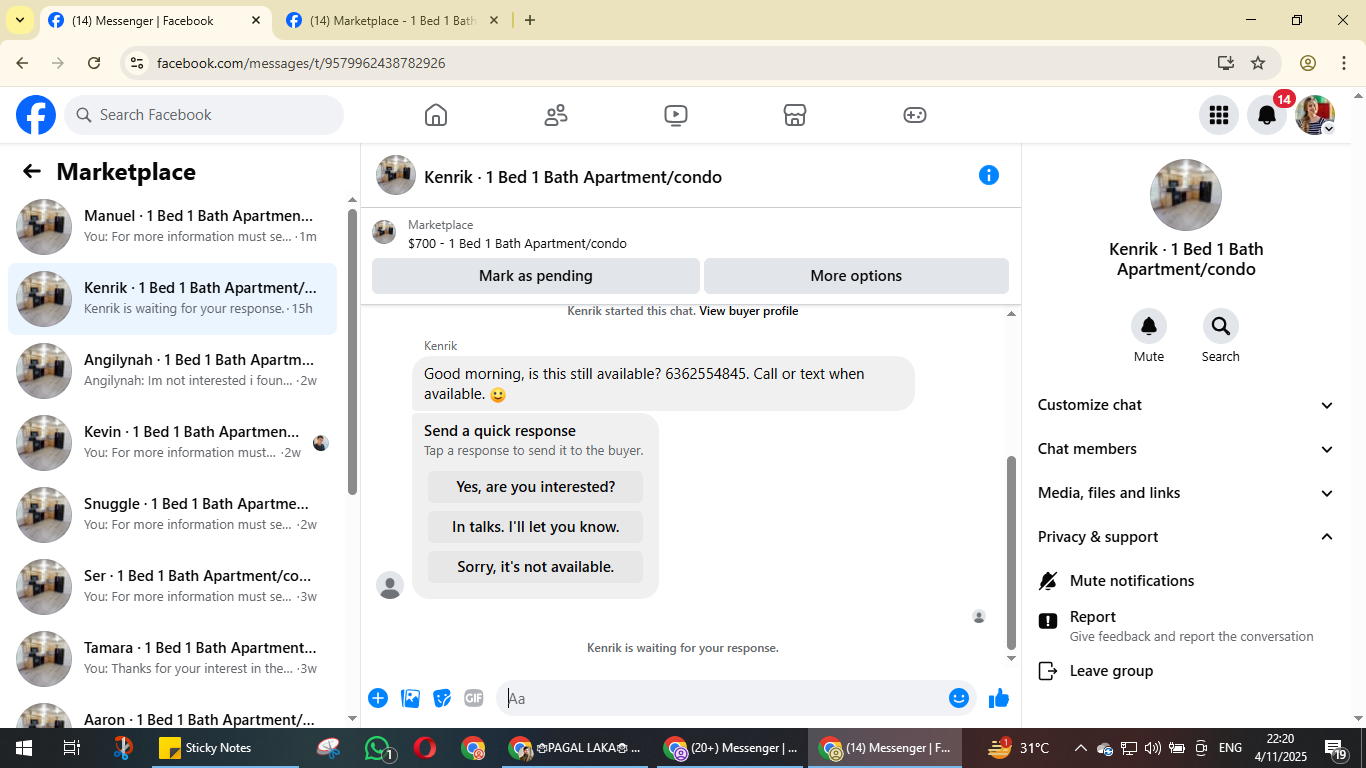Mute this chat with the bell icon
This screenshot has height=768, width=1366.
coord(1149,326)
